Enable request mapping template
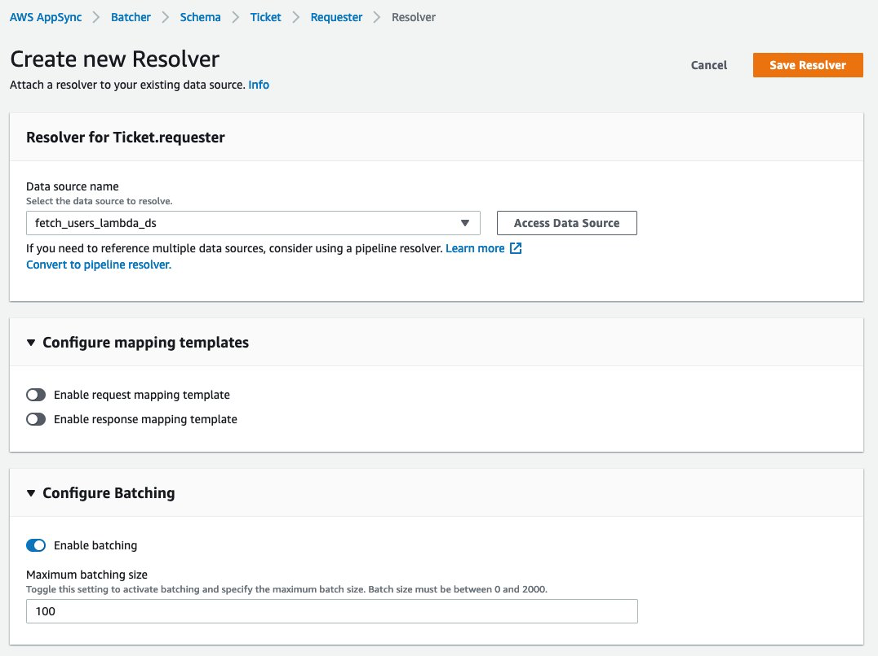Viewport: 879px width, 656px height. click(x=37, y=395)
